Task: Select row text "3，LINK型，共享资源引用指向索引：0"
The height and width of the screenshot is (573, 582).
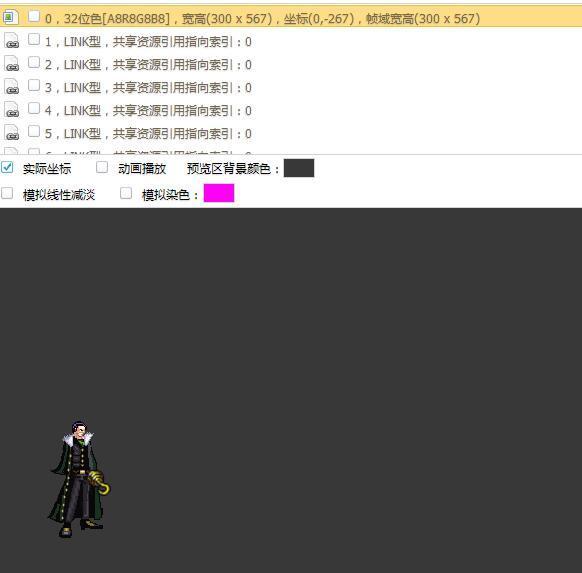Action: point(148,88)
